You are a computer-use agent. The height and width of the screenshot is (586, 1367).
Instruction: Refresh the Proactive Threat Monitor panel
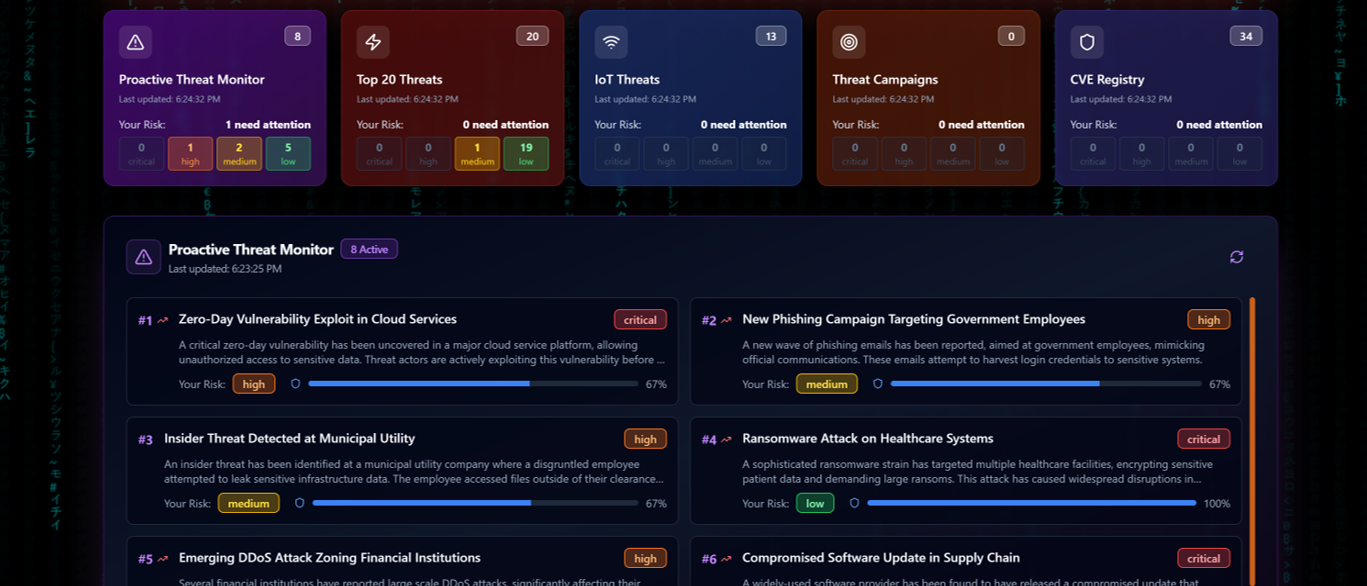pos(1237,257)
